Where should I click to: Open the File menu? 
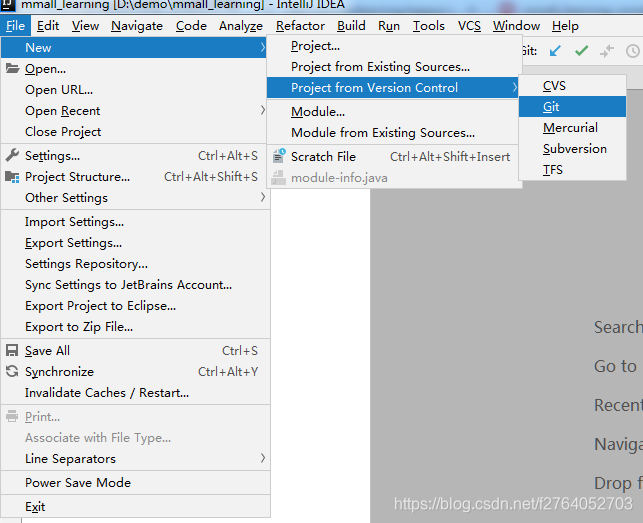click(15, 26)
